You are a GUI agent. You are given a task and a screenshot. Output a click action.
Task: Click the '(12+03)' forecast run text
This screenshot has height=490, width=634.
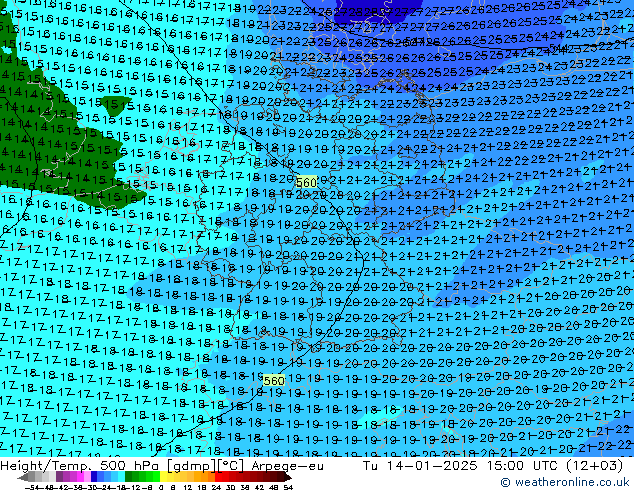coord(596,466)
